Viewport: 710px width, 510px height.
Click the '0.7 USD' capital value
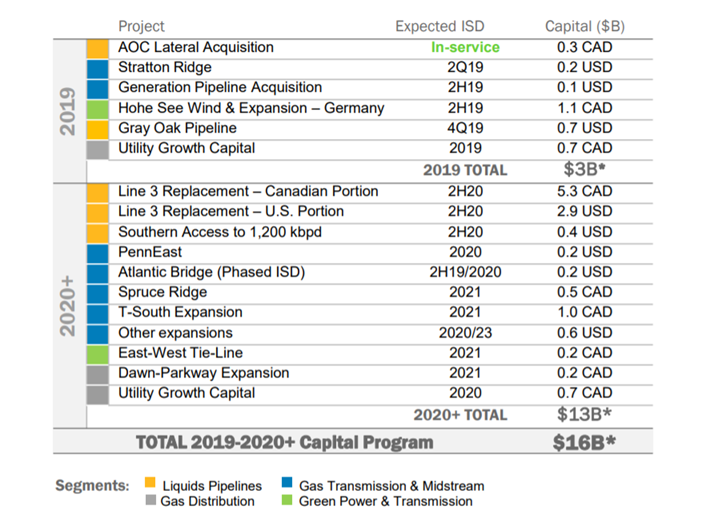click(585, 128)
